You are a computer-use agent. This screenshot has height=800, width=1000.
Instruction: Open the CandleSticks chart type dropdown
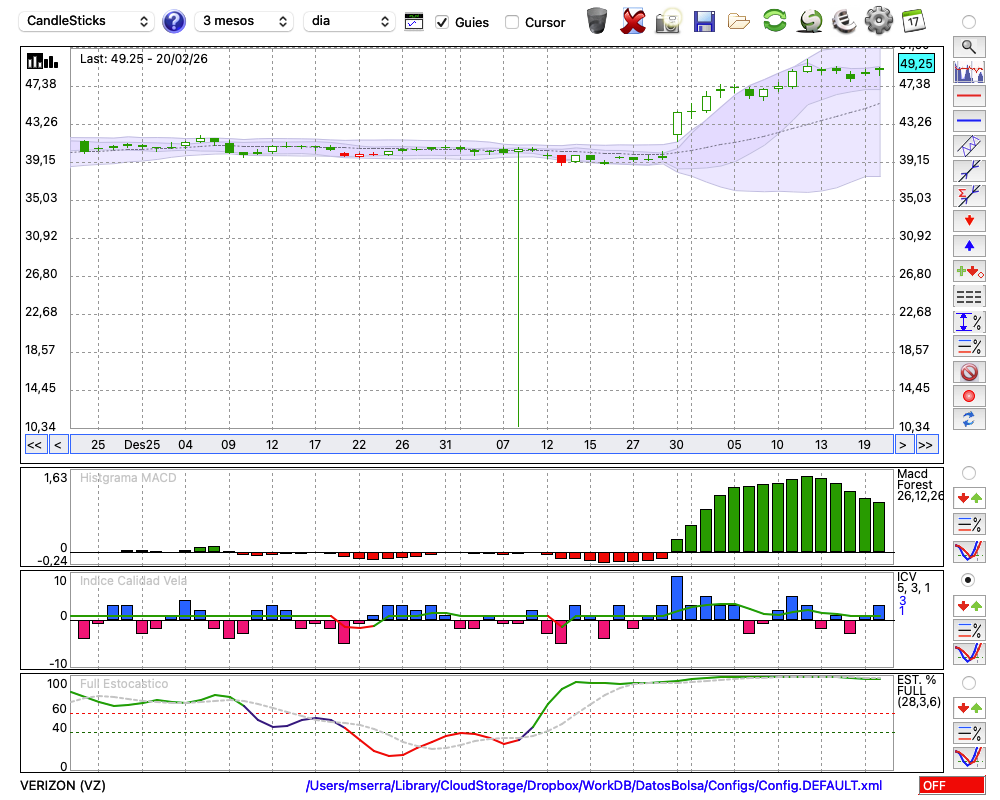(x=87, y=21)
